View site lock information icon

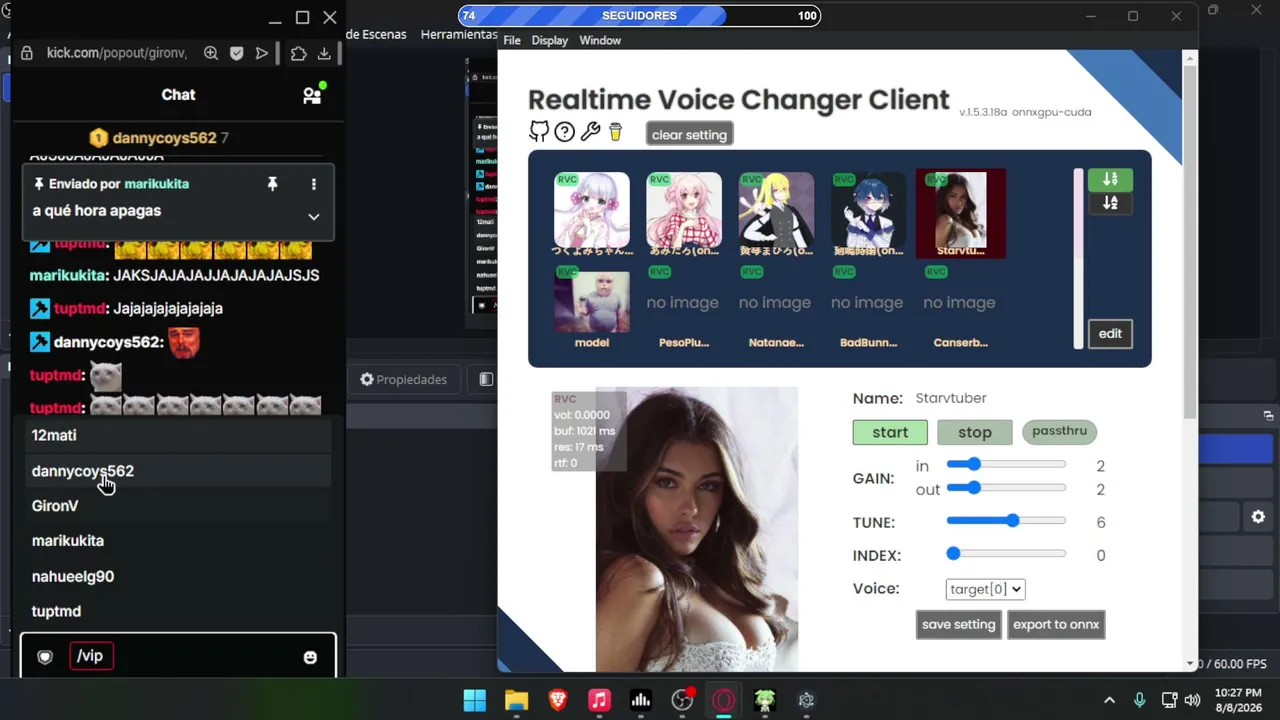pos(27,53)
